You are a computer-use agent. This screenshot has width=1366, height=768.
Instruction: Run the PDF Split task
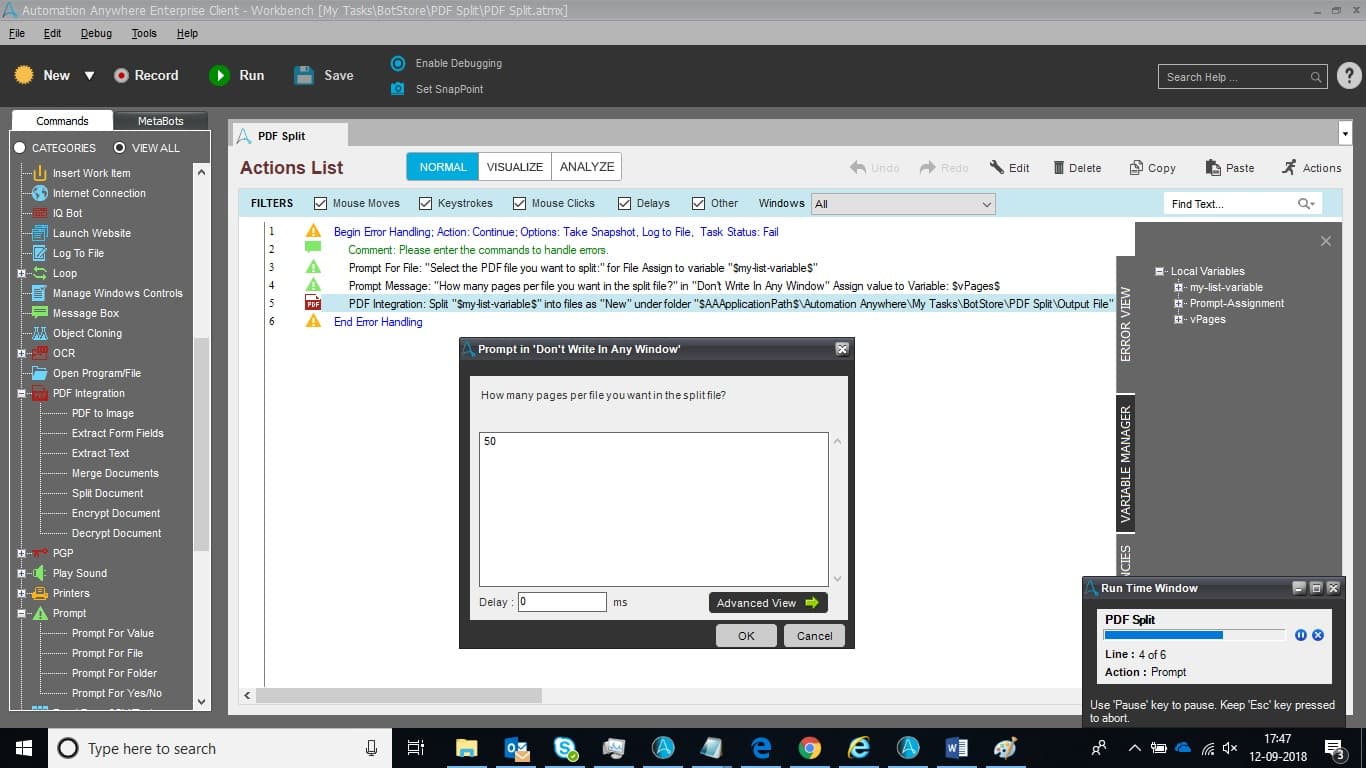[x=237, y=75]
